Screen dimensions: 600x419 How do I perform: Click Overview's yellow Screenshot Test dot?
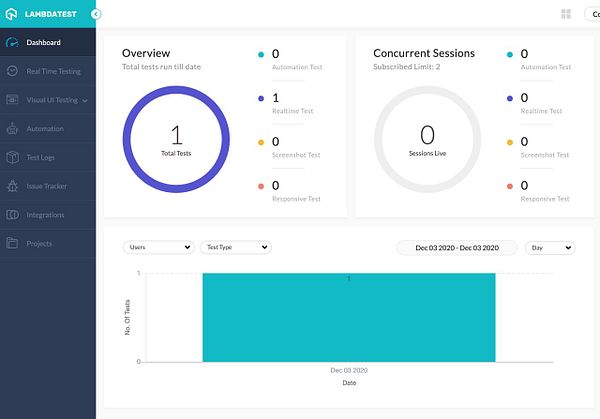coord(261,142)
